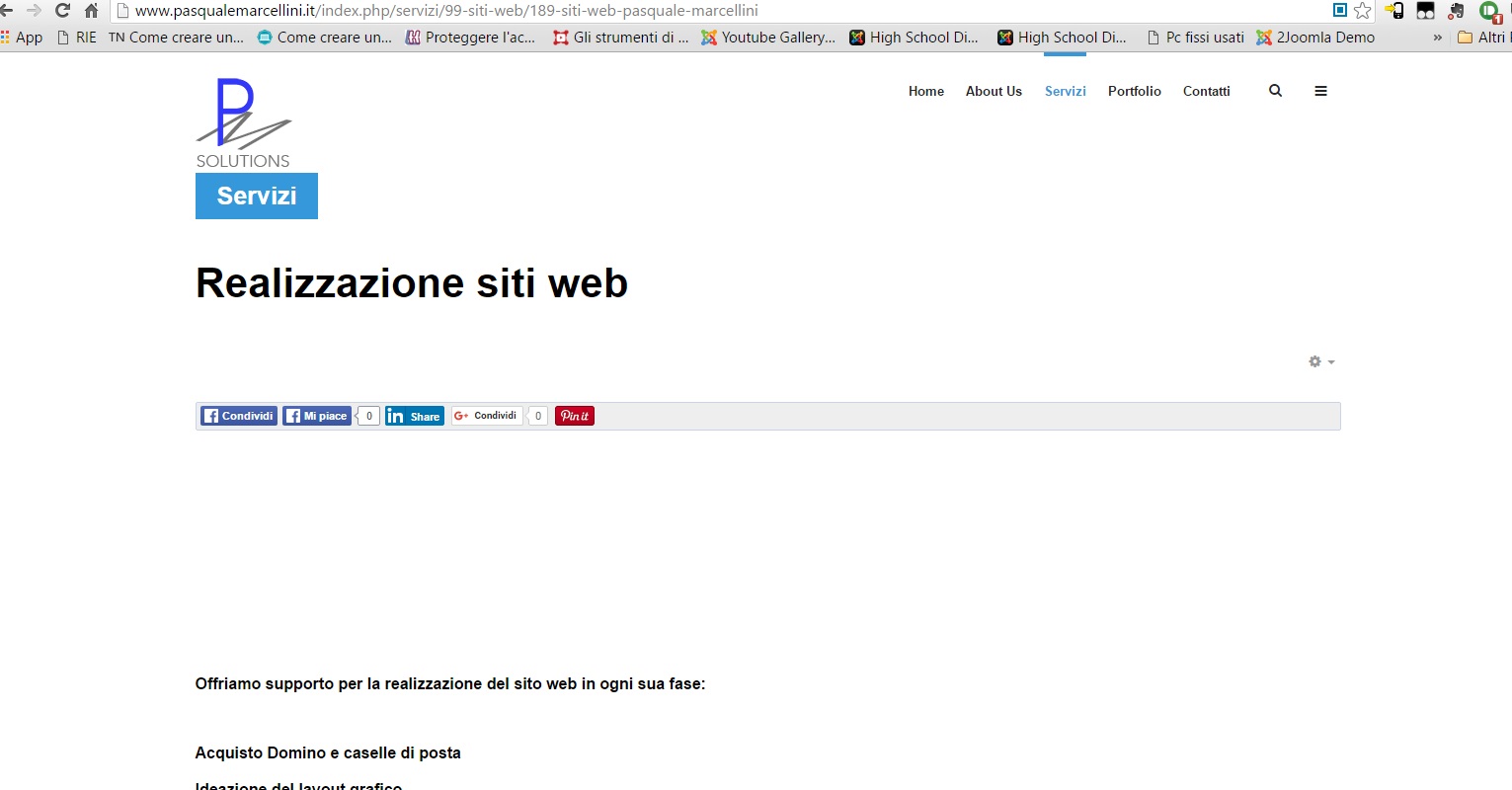Click the Facebook Mi piace button
The image size is (1512, 790).
tap(317, 416)
